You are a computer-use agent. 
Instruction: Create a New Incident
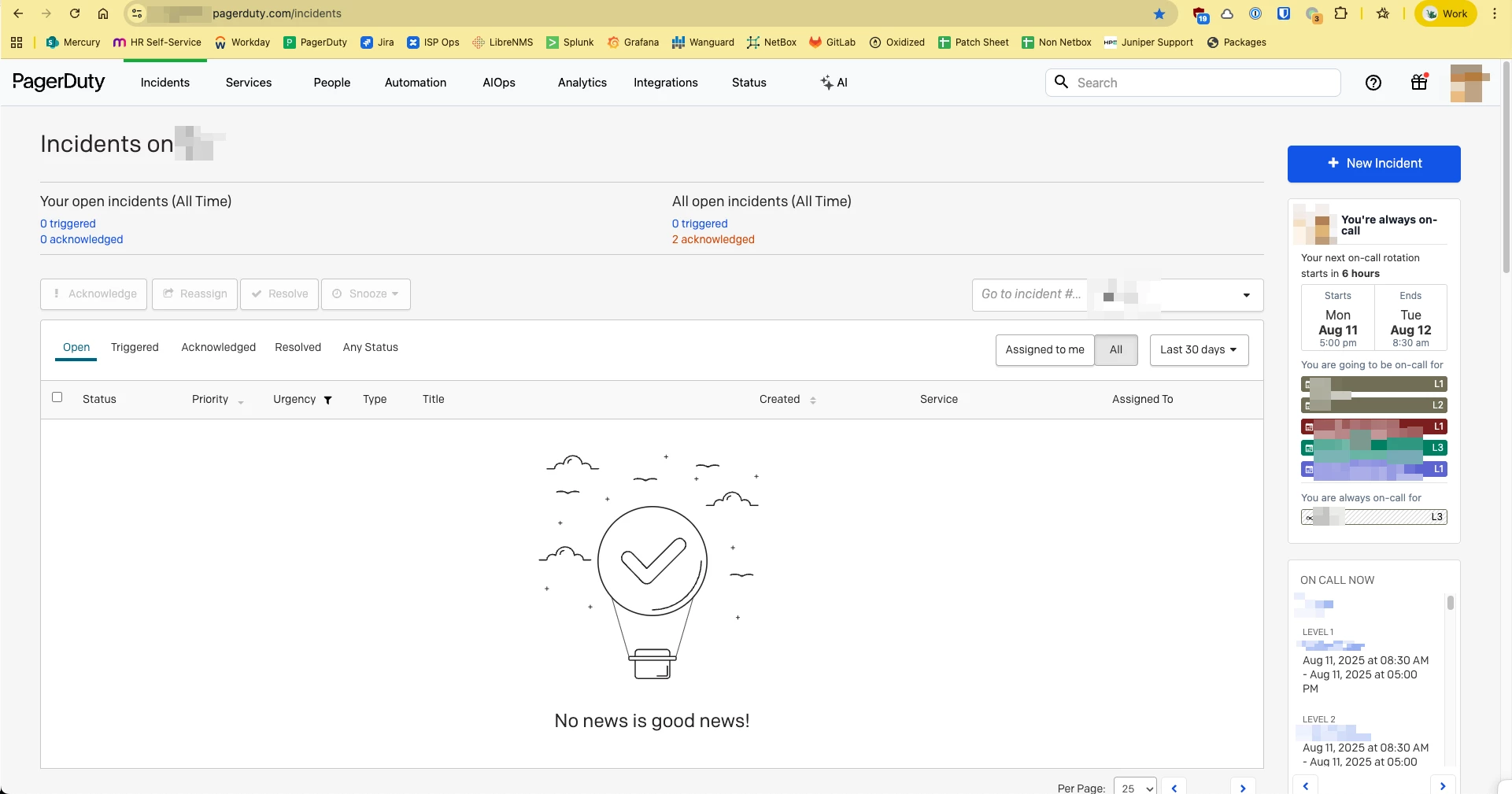tap(1373, 164)
